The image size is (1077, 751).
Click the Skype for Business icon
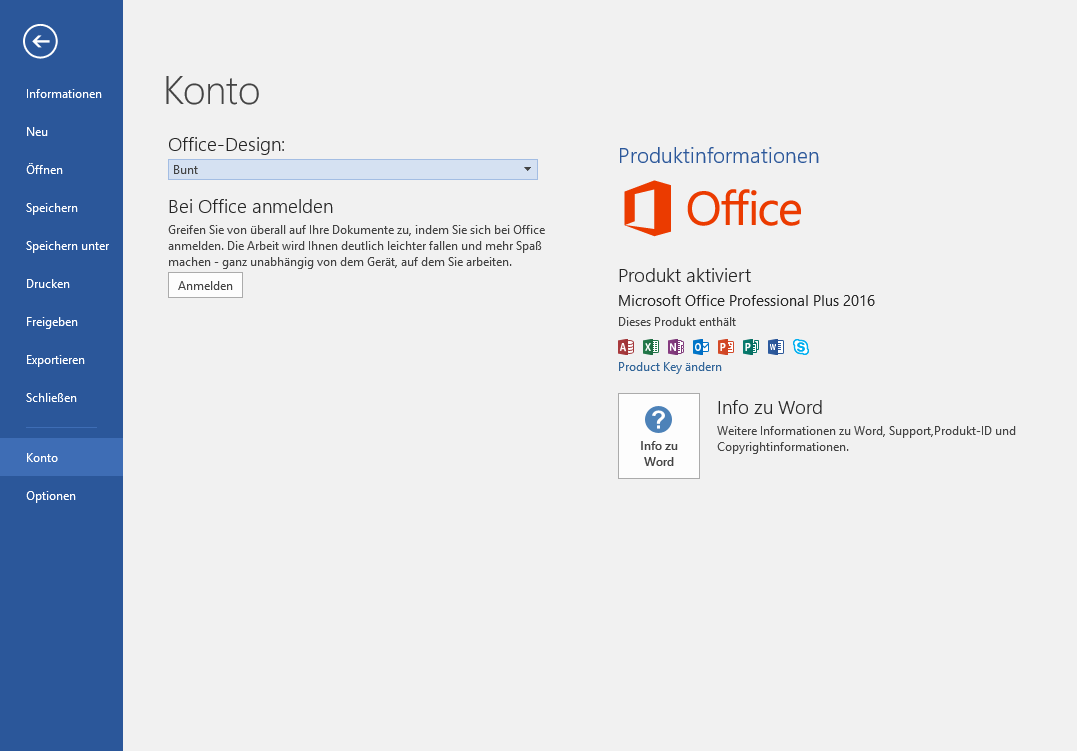click(x=801, y=347)
